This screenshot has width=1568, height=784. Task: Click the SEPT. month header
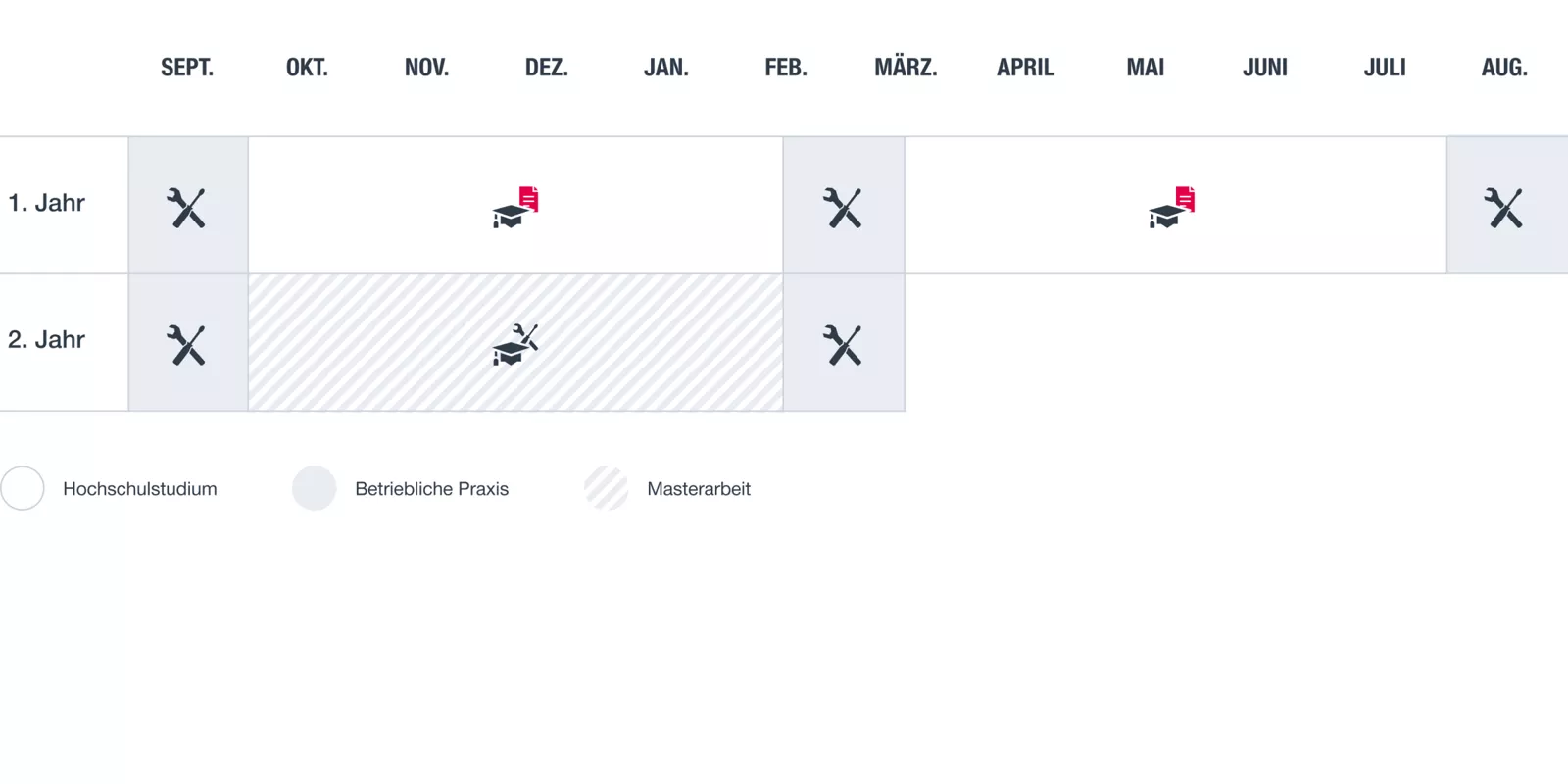[187, 68]
